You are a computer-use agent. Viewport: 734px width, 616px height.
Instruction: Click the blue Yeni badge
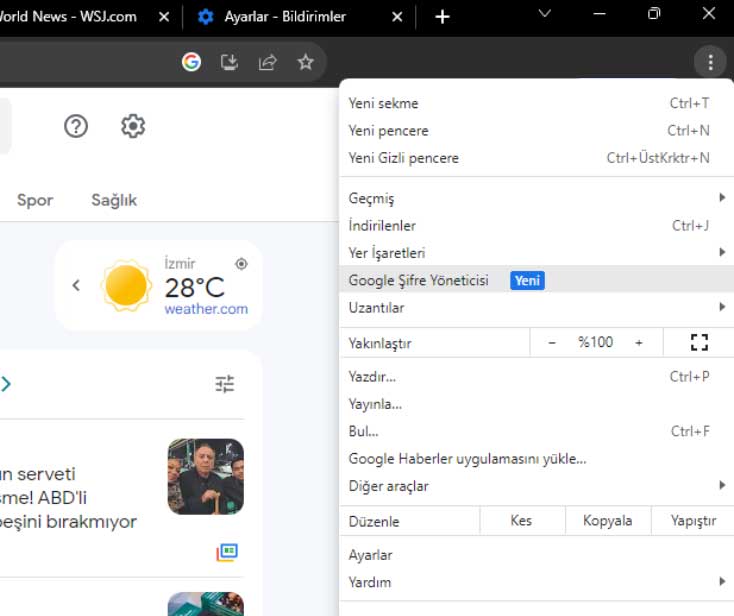(x=527, y=280)
